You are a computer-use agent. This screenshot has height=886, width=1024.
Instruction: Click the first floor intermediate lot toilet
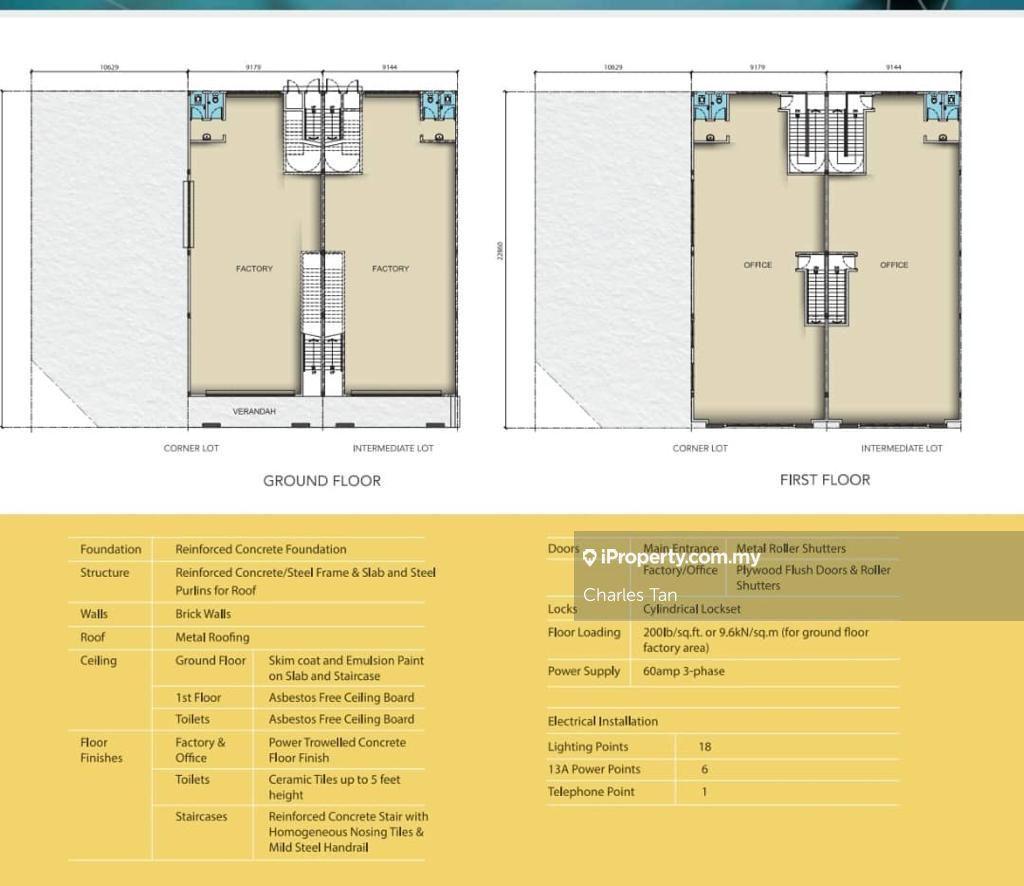pos(942,105)
